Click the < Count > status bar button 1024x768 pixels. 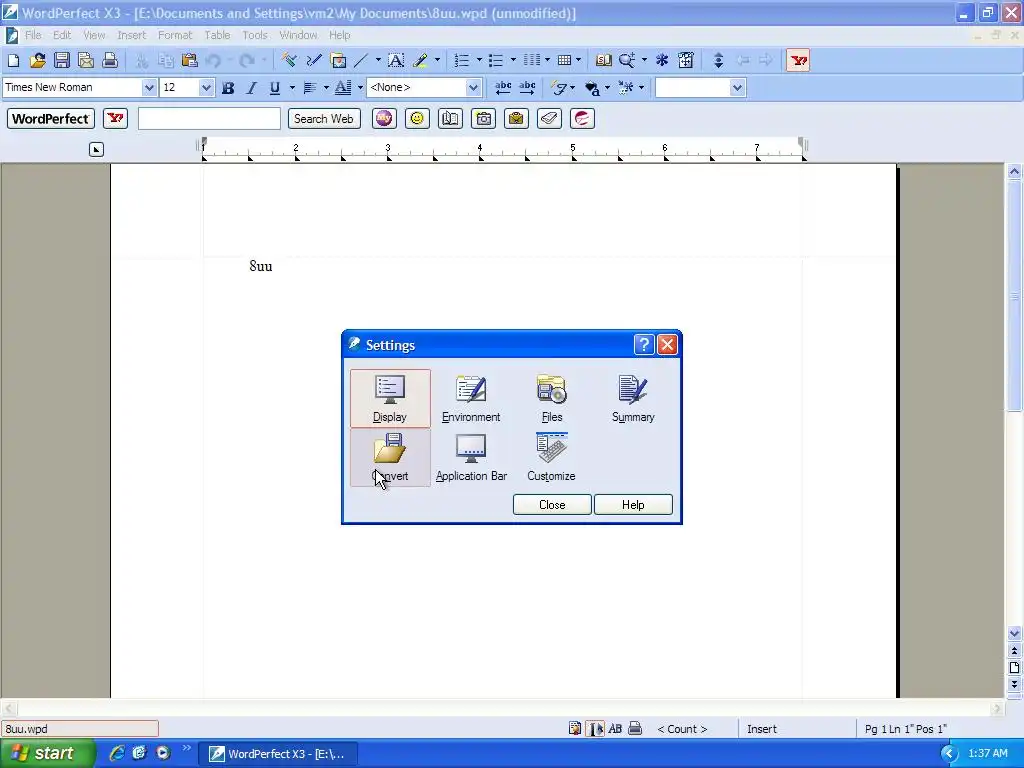(x=682, y=729)
